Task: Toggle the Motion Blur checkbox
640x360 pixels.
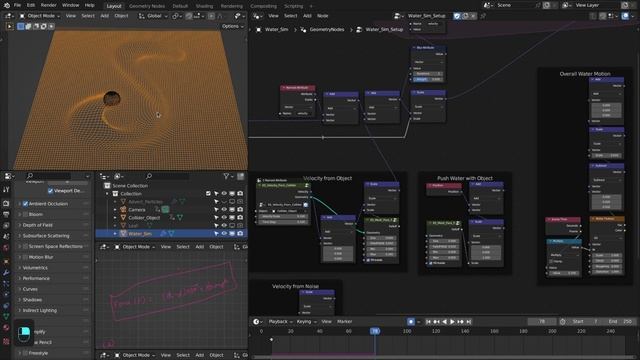Action: click(x=25, y=257)
